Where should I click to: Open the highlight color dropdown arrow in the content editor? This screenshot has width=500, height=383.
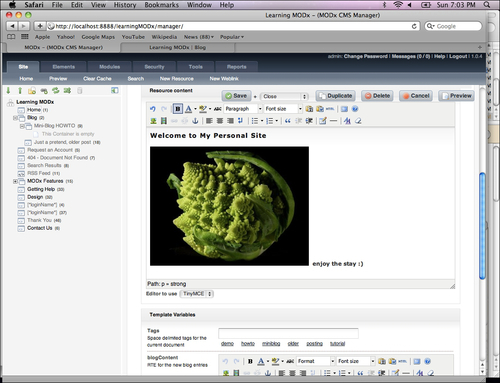210,109
